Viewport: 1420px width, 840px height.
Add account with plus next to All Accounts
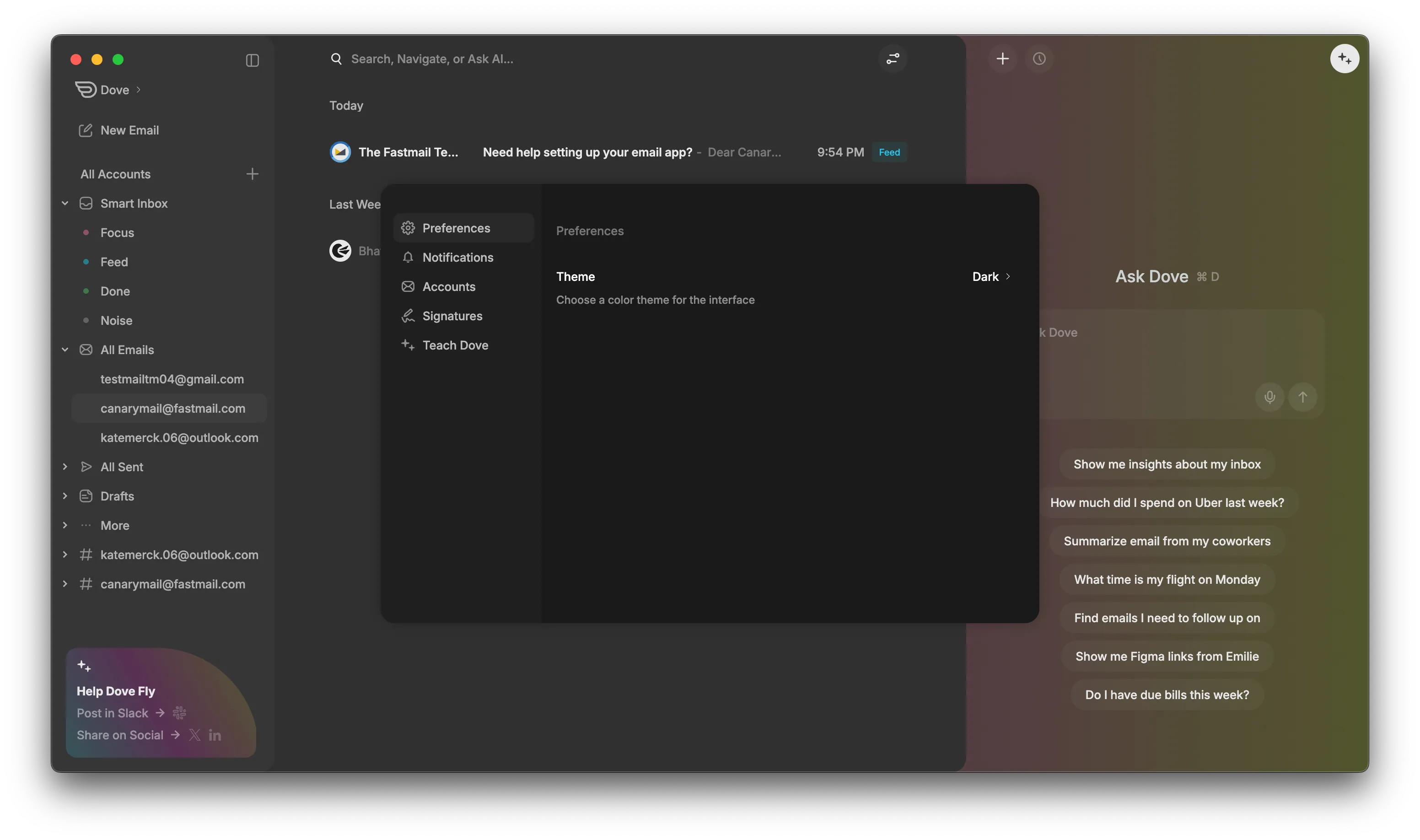click(x=253, y=174)
